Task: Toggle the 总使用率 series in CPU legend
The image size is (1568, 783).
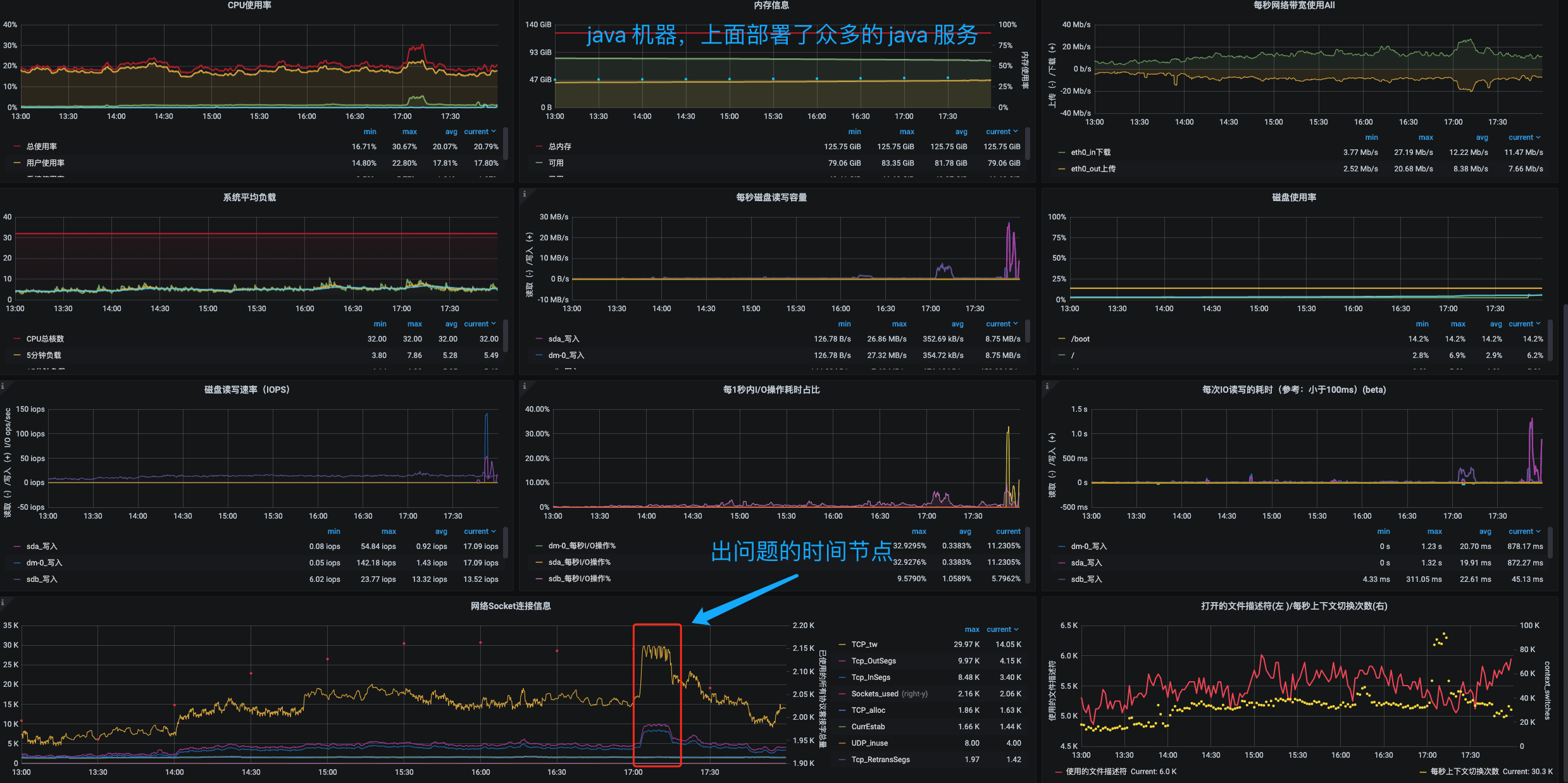Action: click(42, 147)
